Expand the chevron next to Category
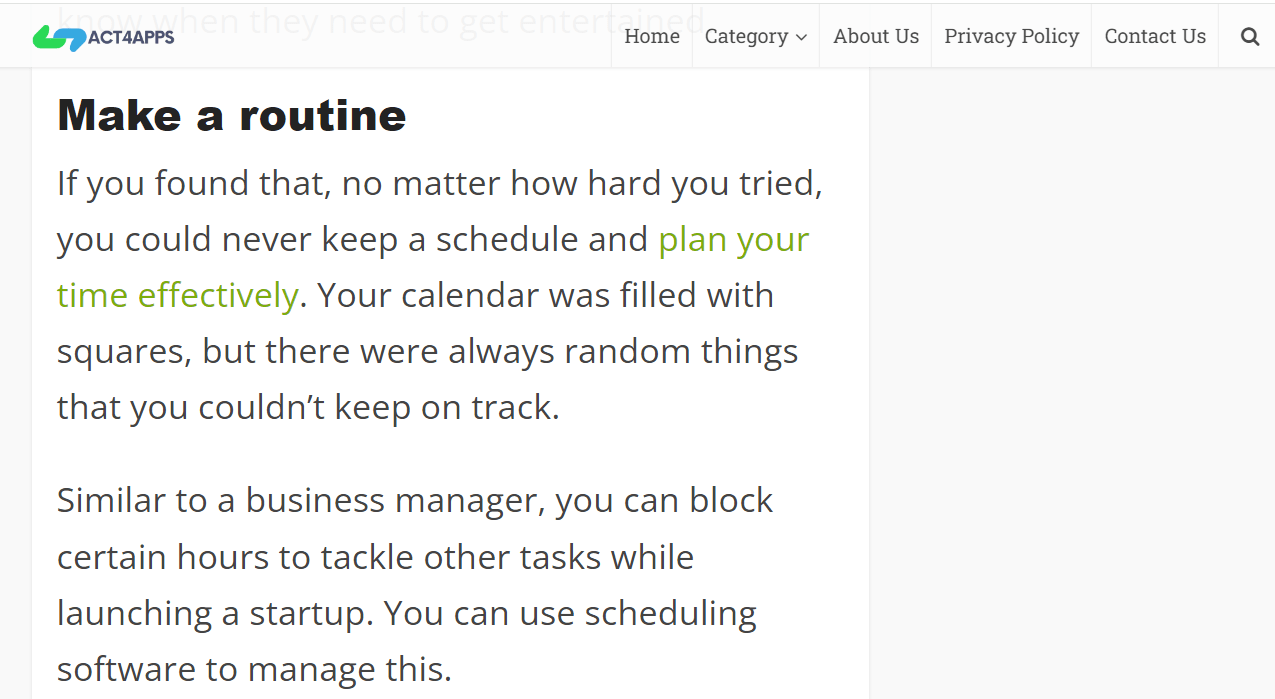 (x=801, y=38)
